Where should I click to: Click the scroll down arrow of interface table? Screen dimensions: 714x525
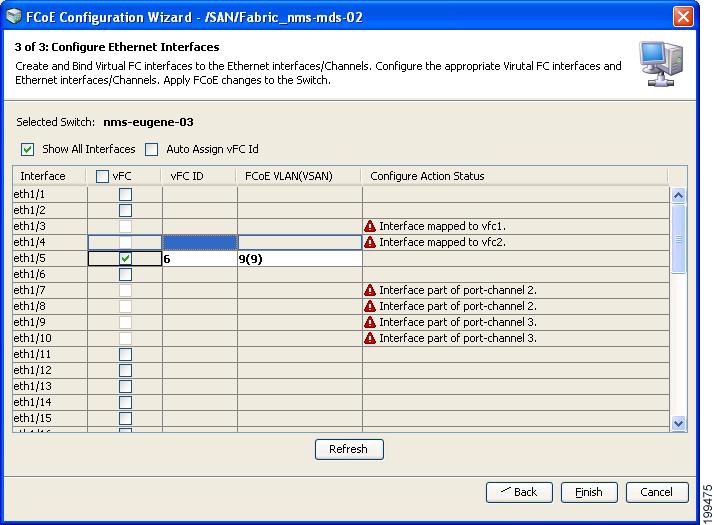[678, 423]
